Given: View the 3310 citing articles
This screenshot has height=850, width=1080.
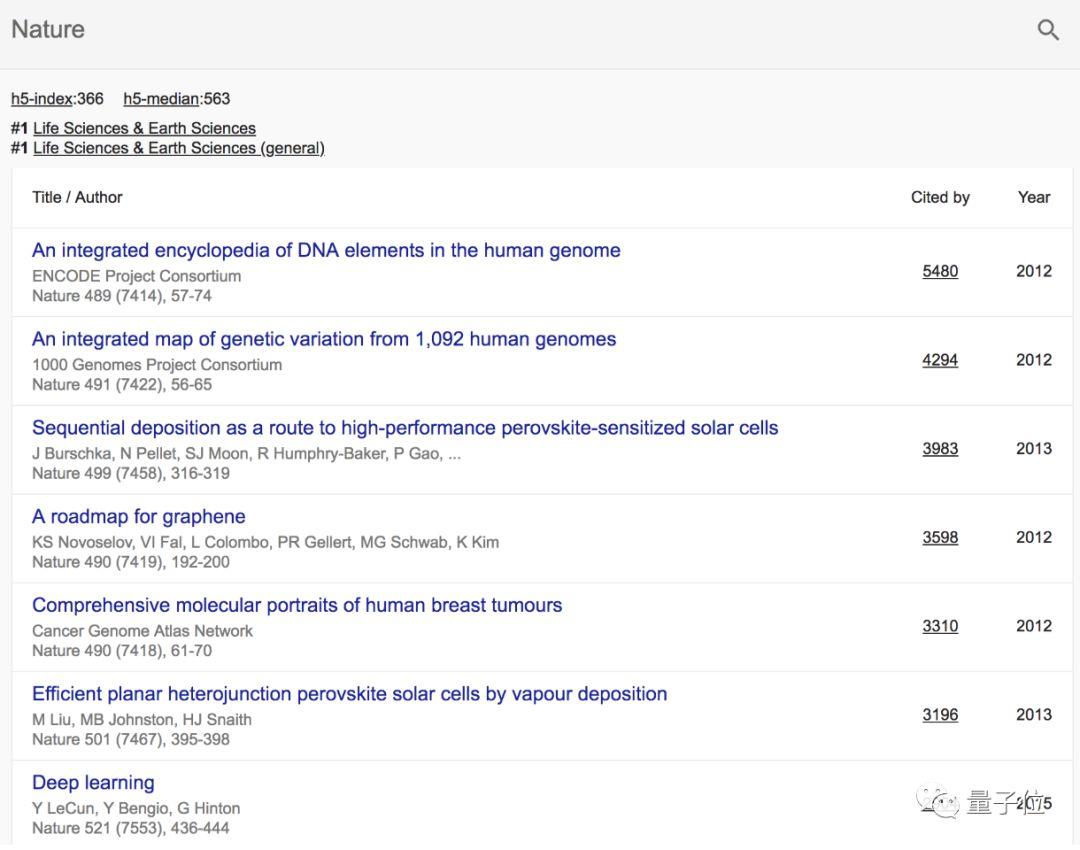Looking at the screenshot, I should point(940,626).
